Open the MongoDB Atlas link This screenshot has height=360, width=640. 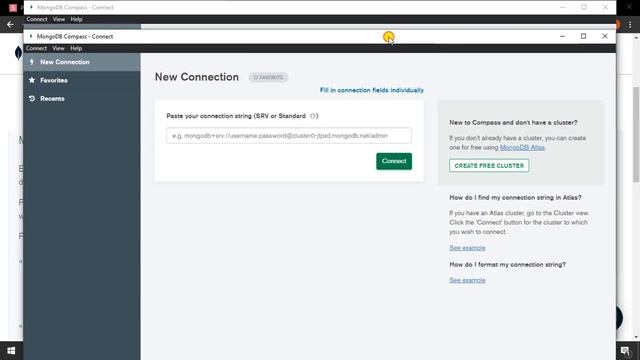coord(522,147)
